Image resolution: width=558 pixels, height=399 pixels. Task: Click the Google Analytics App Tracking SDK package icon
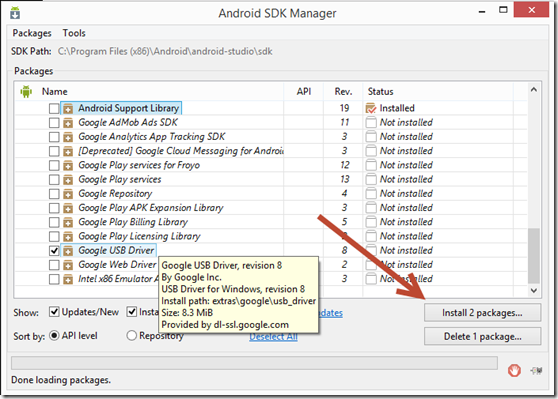tap(68, 137)
